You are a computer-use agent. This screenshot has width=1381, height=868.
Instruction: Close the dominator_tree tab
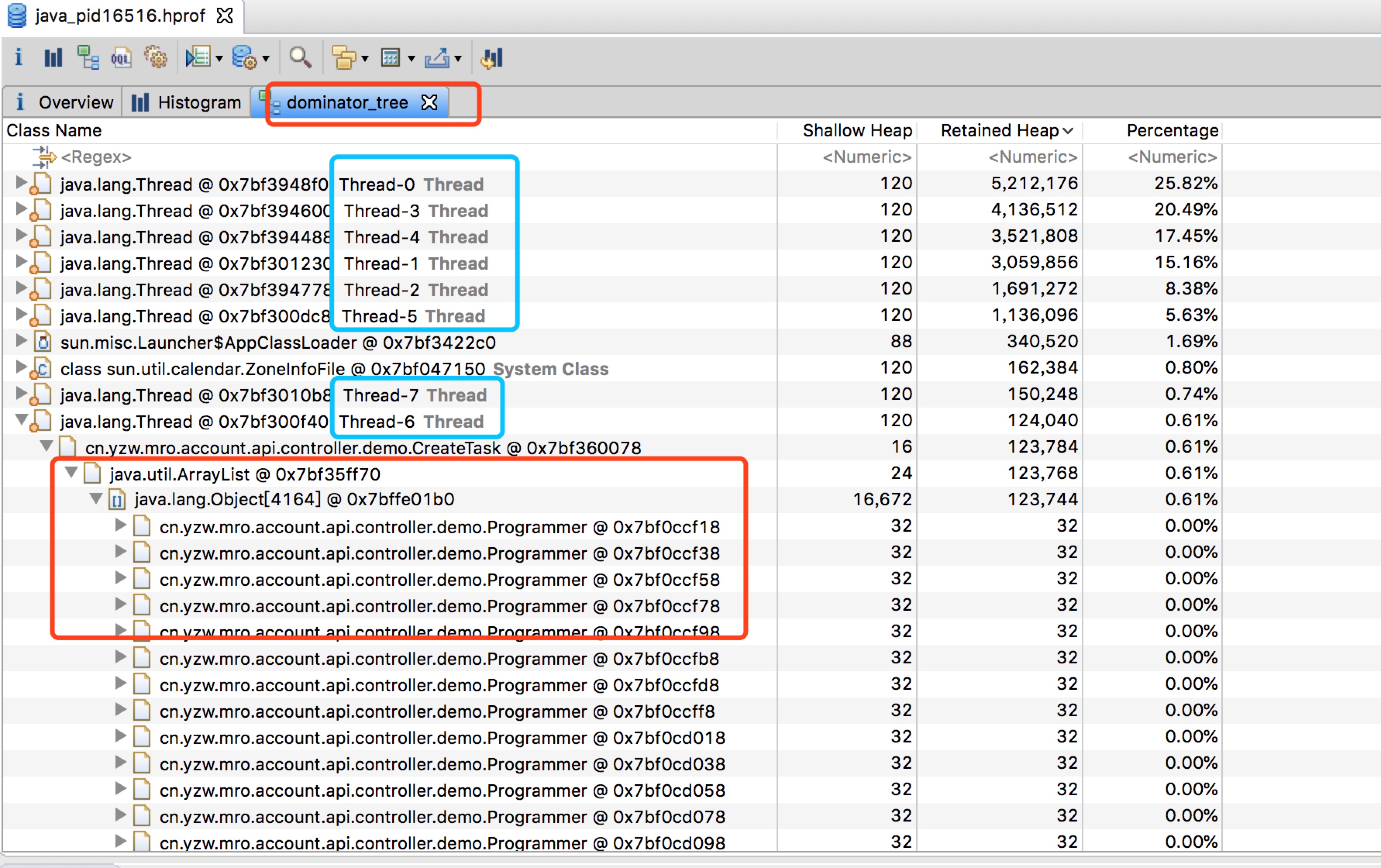click(x=429, y=103)
